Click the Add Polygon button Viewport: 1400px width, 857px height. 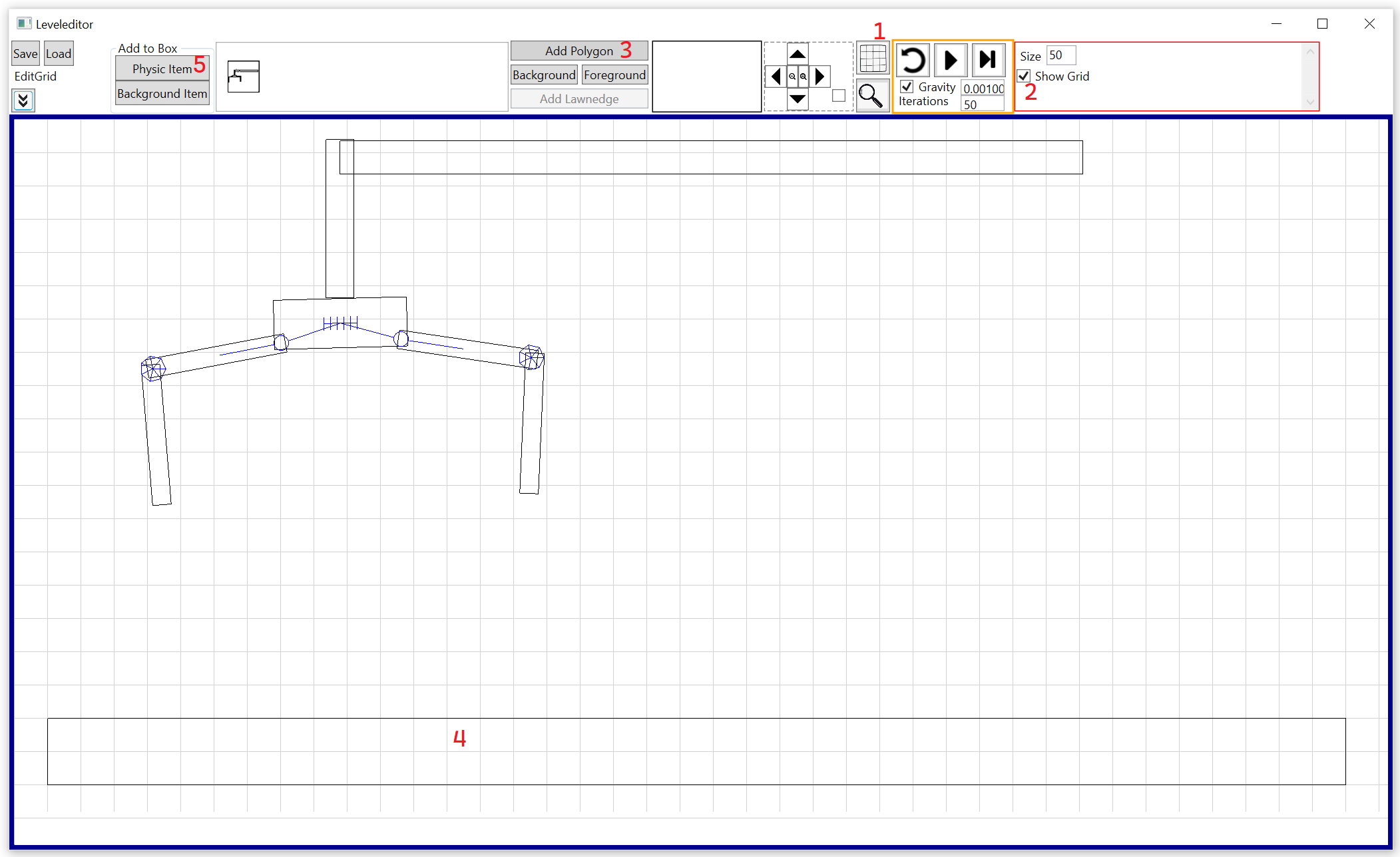(579, 51)
